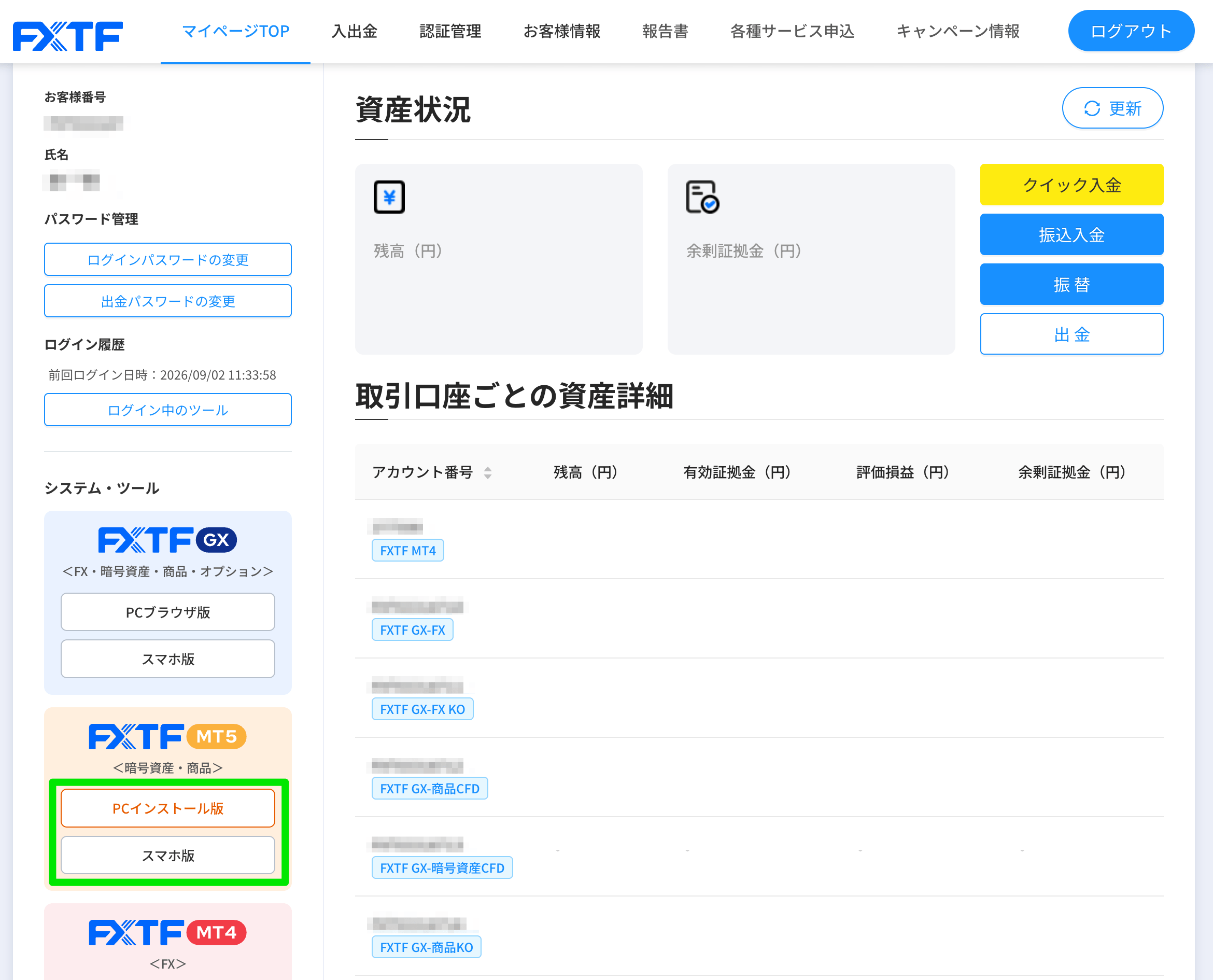Click the surplus margin document icon
Image resolution: width=1213 pixels, height=980 pixels.
[702, 197]
